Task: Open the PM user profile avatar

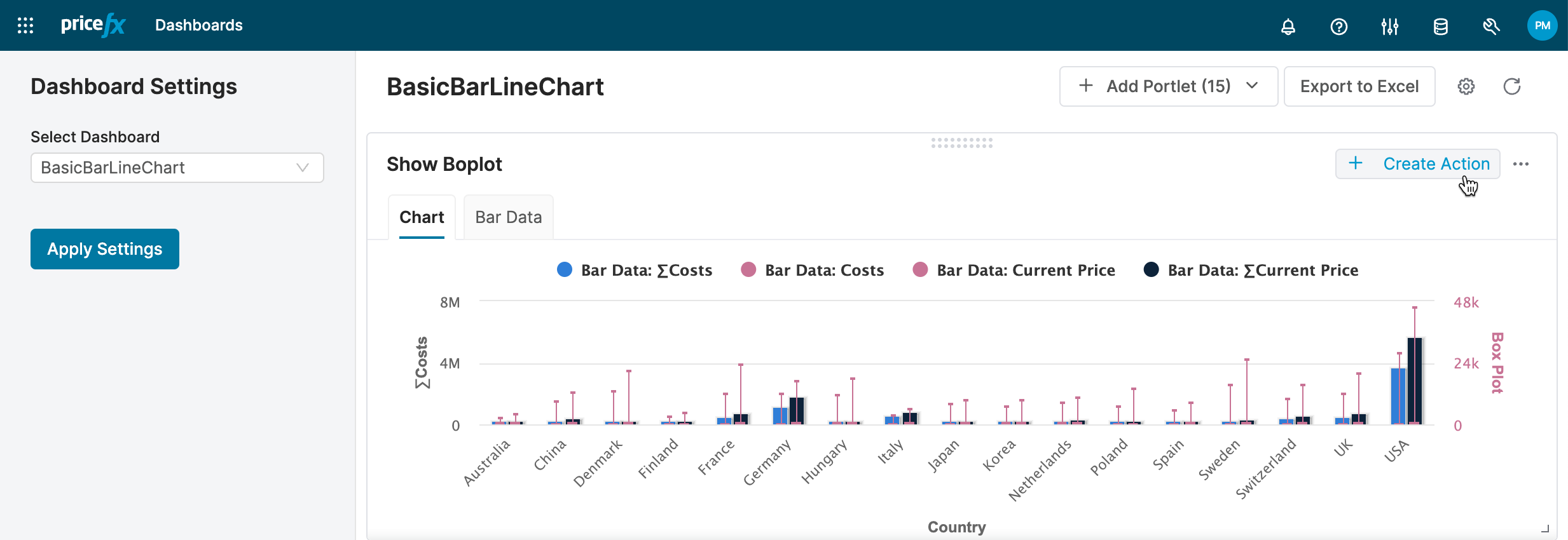Action: tap(1542, 25)
